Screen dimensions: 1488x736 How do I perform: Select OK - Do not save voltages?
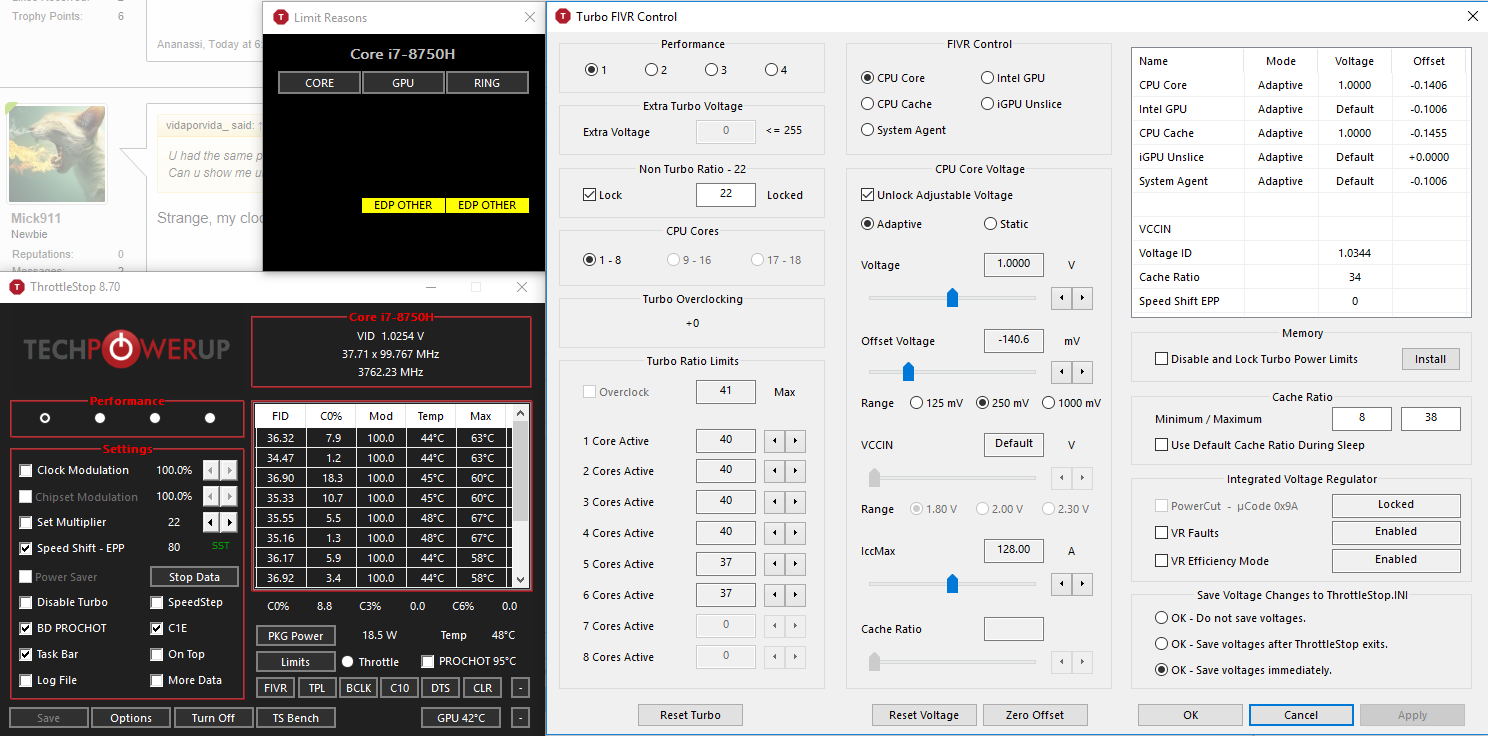pyautogui.click(x=1162, y=618)
